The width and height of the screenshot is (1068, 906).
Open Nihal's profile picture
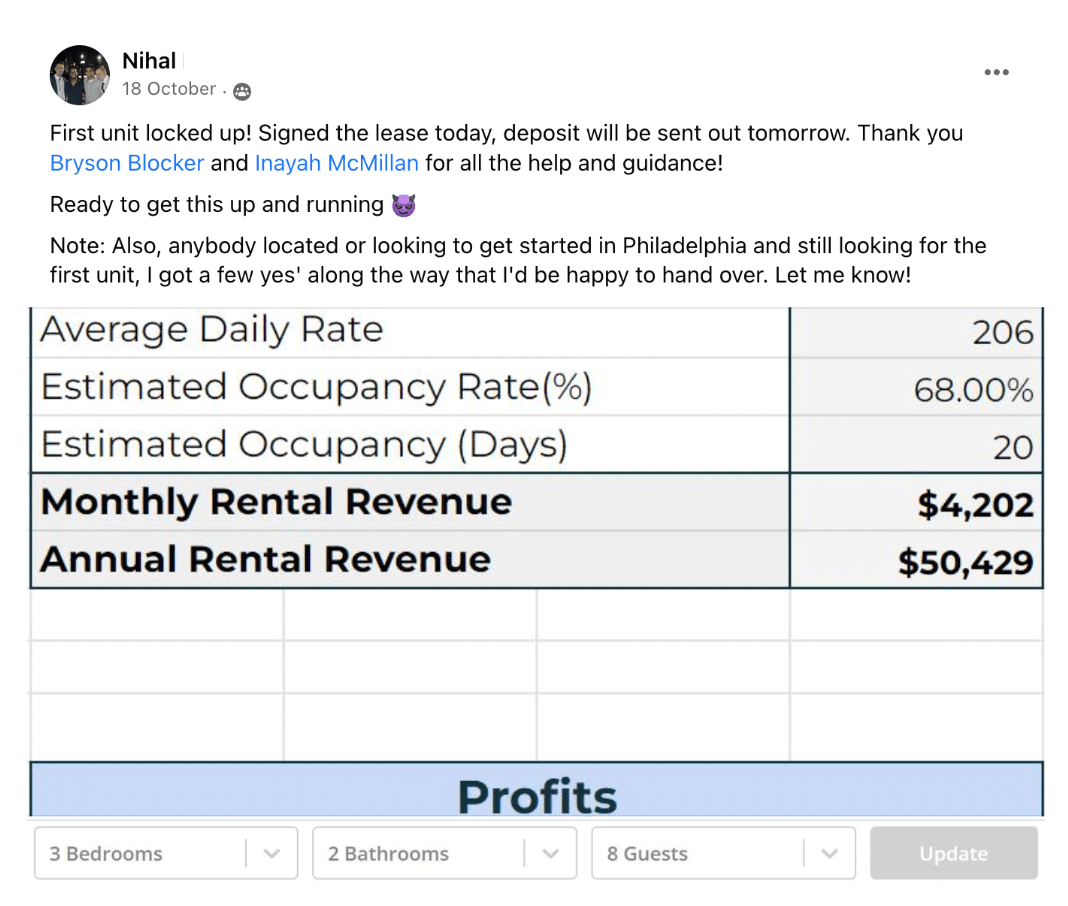click(x=80, y=75)
